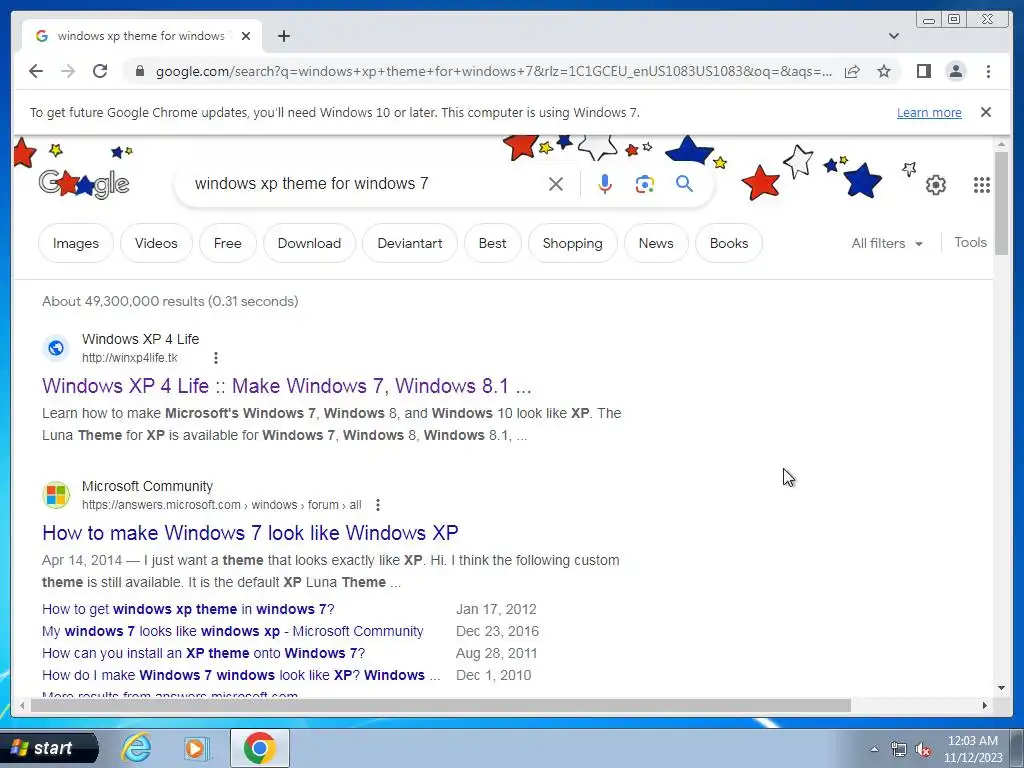Open a new tab
The image size is (1024, 768).
(x=283, y=36)
